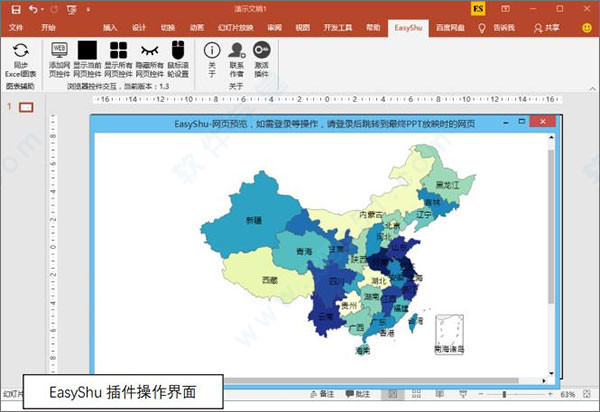
Task: Click the 备注 notes button in status bar
Action: (321, 394)
